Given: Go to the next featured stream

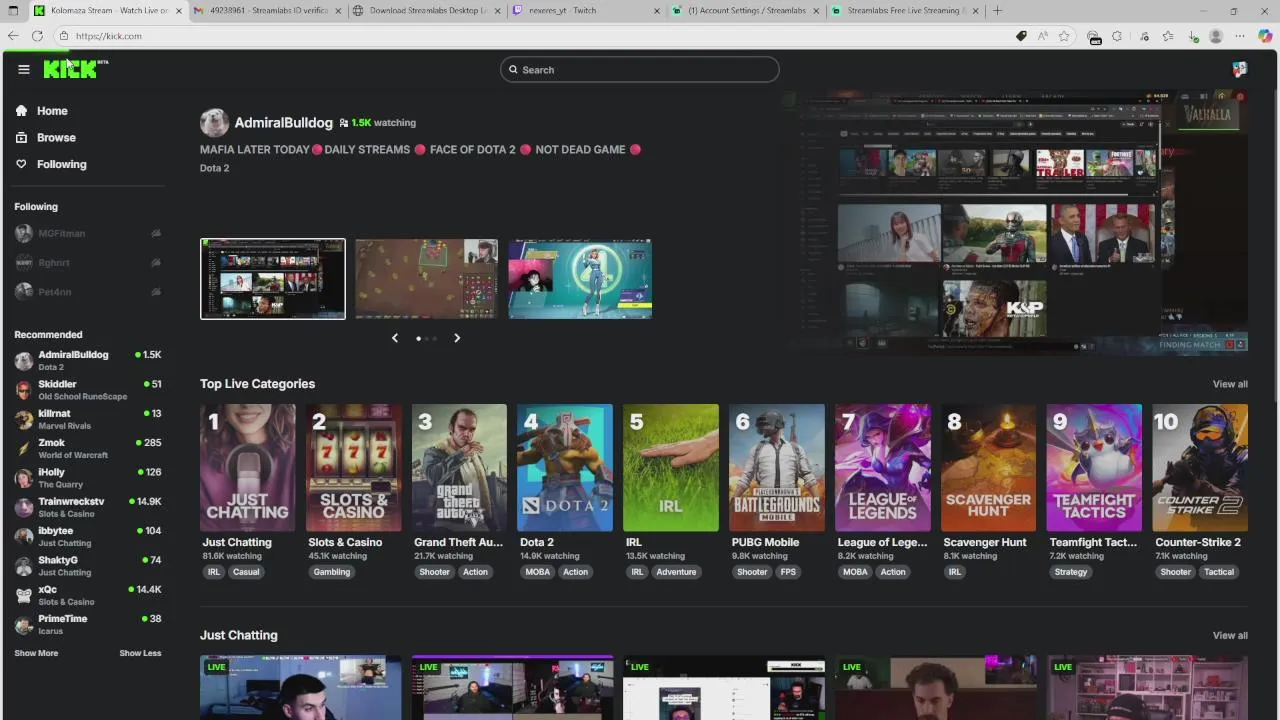Looking at the screenshot, I should coord(457,338).
